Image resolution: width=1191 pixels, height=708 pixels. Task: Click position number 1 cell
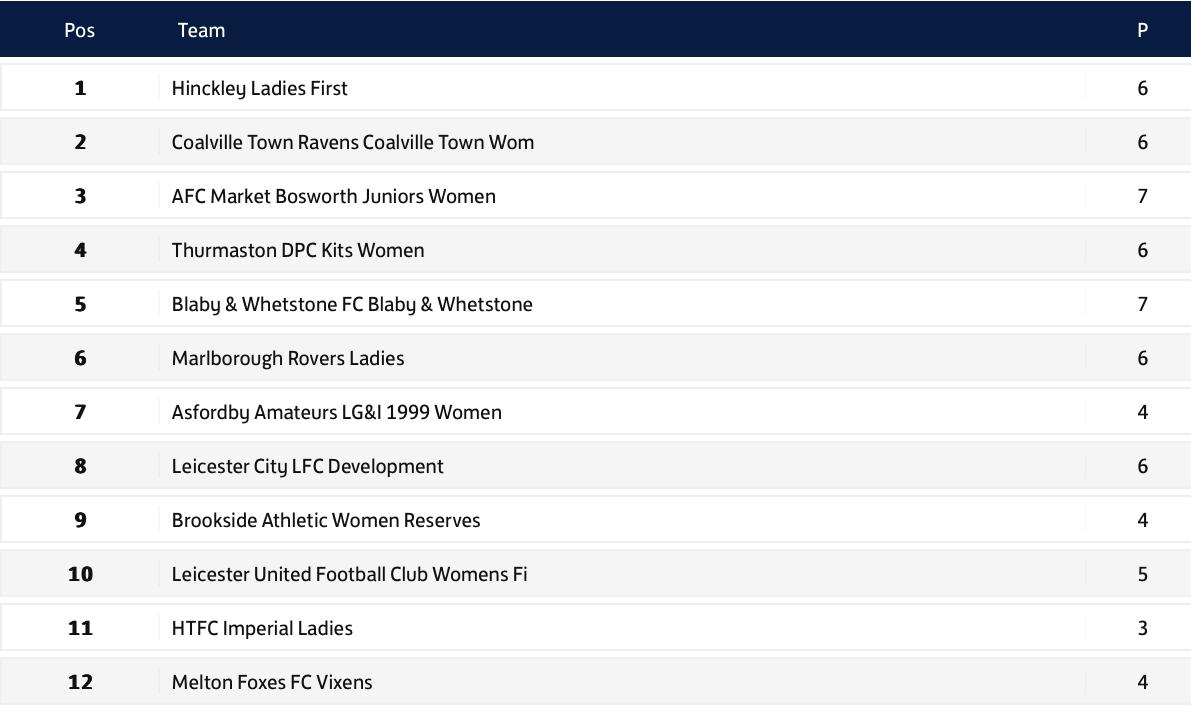coord(80,88)
